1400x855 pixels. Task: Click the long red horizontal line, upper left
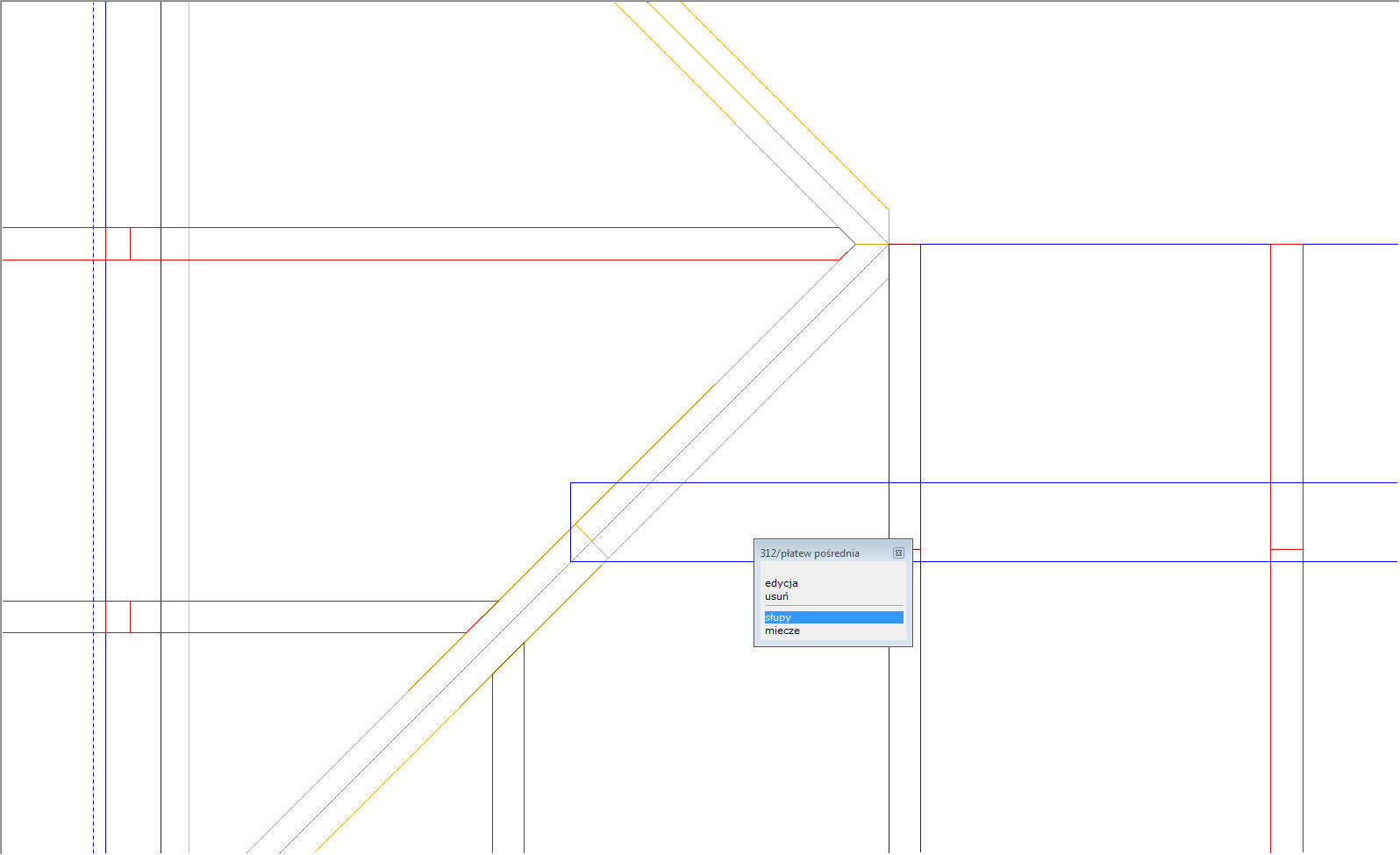[439, 260]
